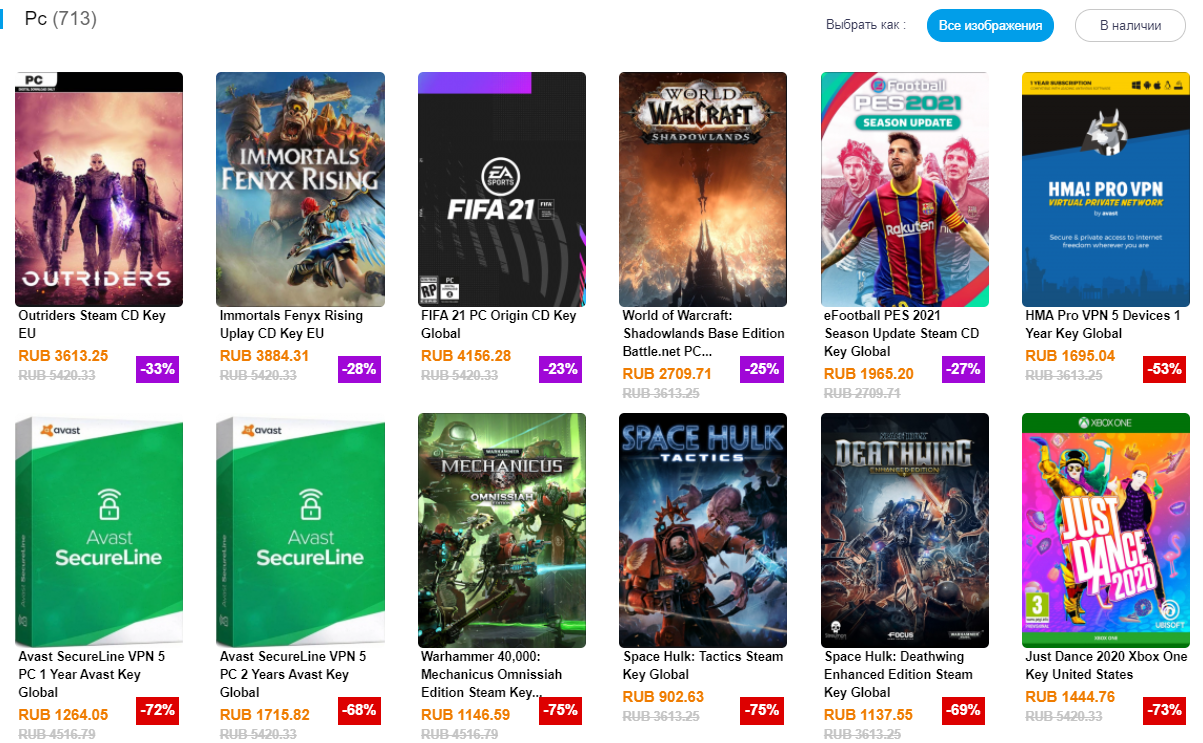Click the eFootball PES 2021 cover
The image size is (1203, 743).
(904, 189)
